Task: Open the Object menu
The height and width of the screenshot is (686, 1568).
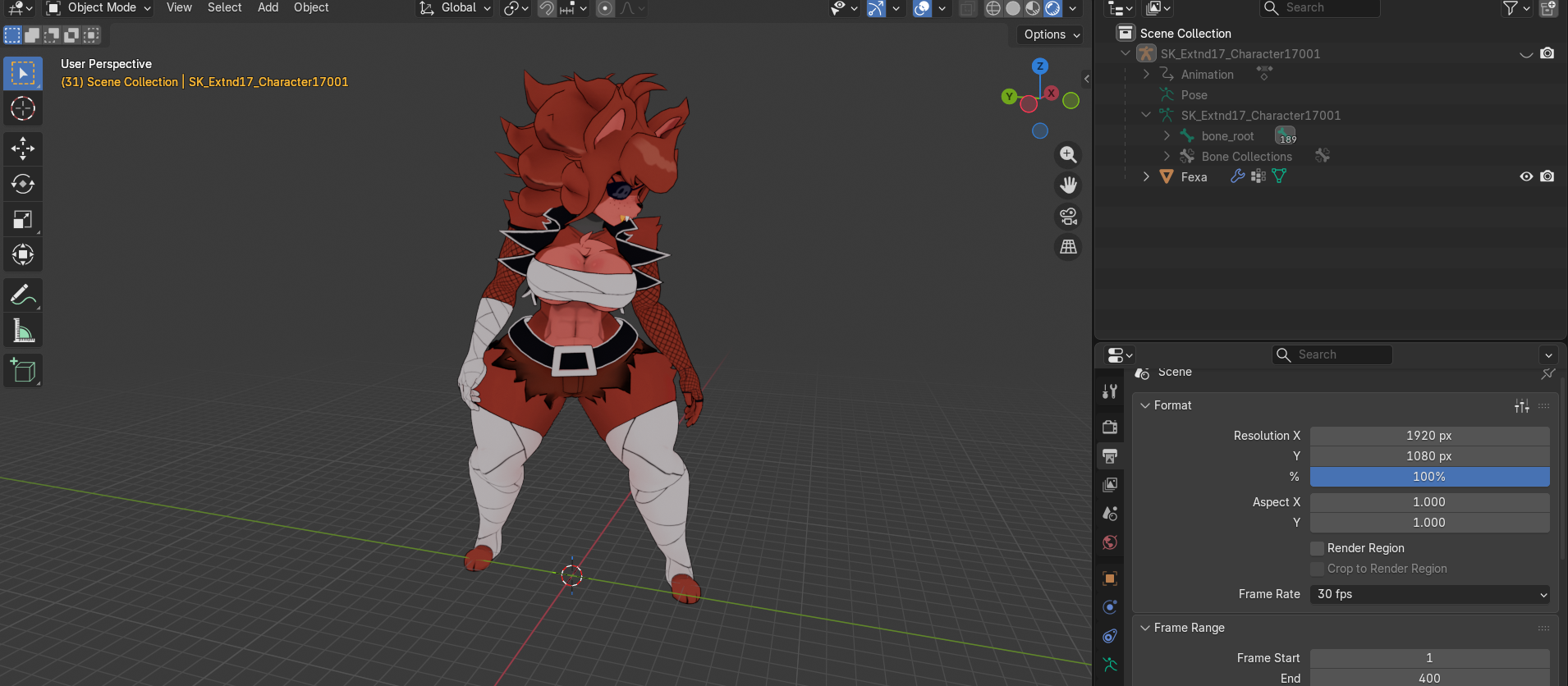Action: [x=311, y=7]
